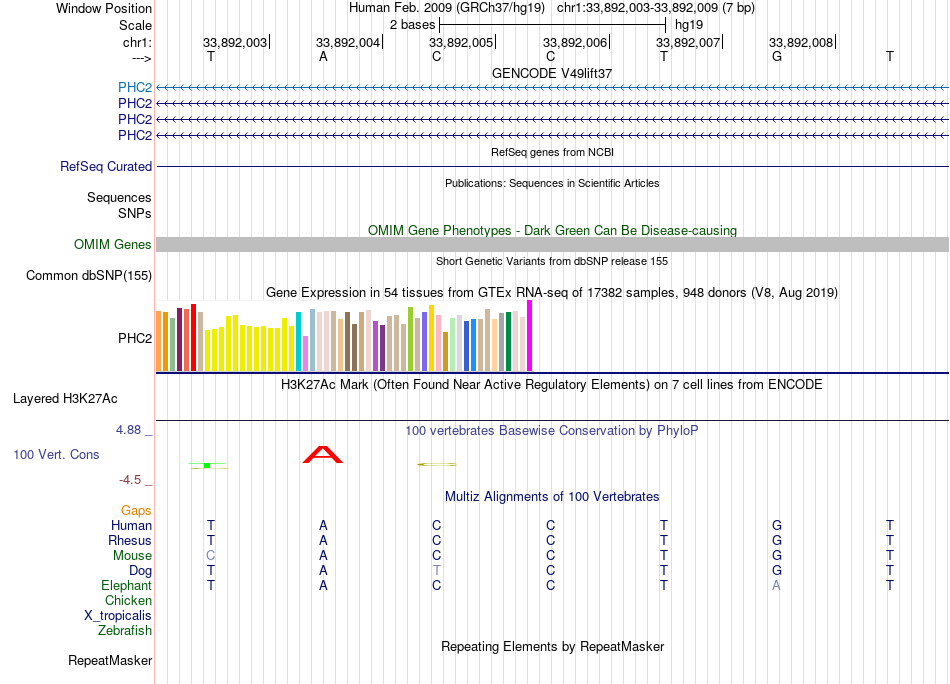Click the Dog species label
The image size is (950, 684).
point(140,571)
